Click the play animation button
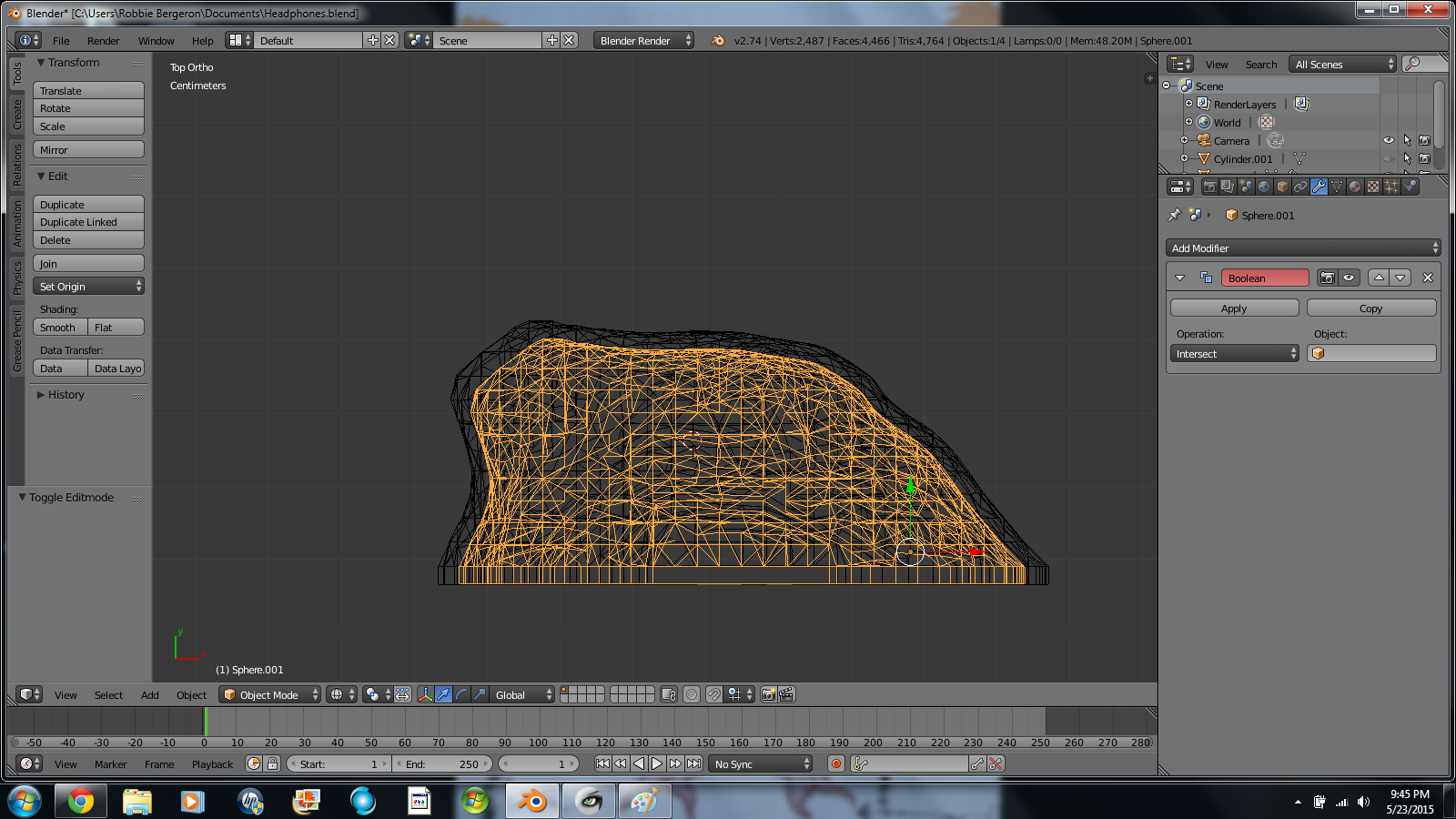The height and width of the screenshot is (819, 1456). (657, 763)
